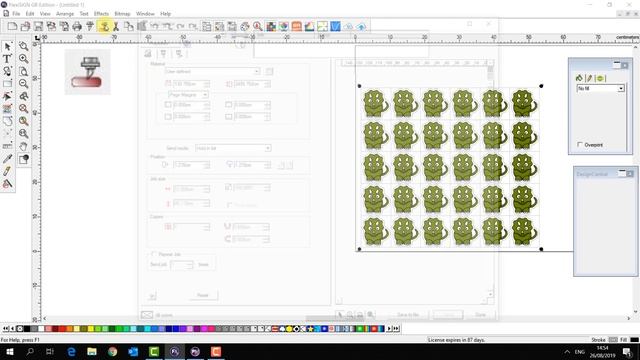Choose the Pan hand tool
The image size is (640, 360).
coord(24,146)
